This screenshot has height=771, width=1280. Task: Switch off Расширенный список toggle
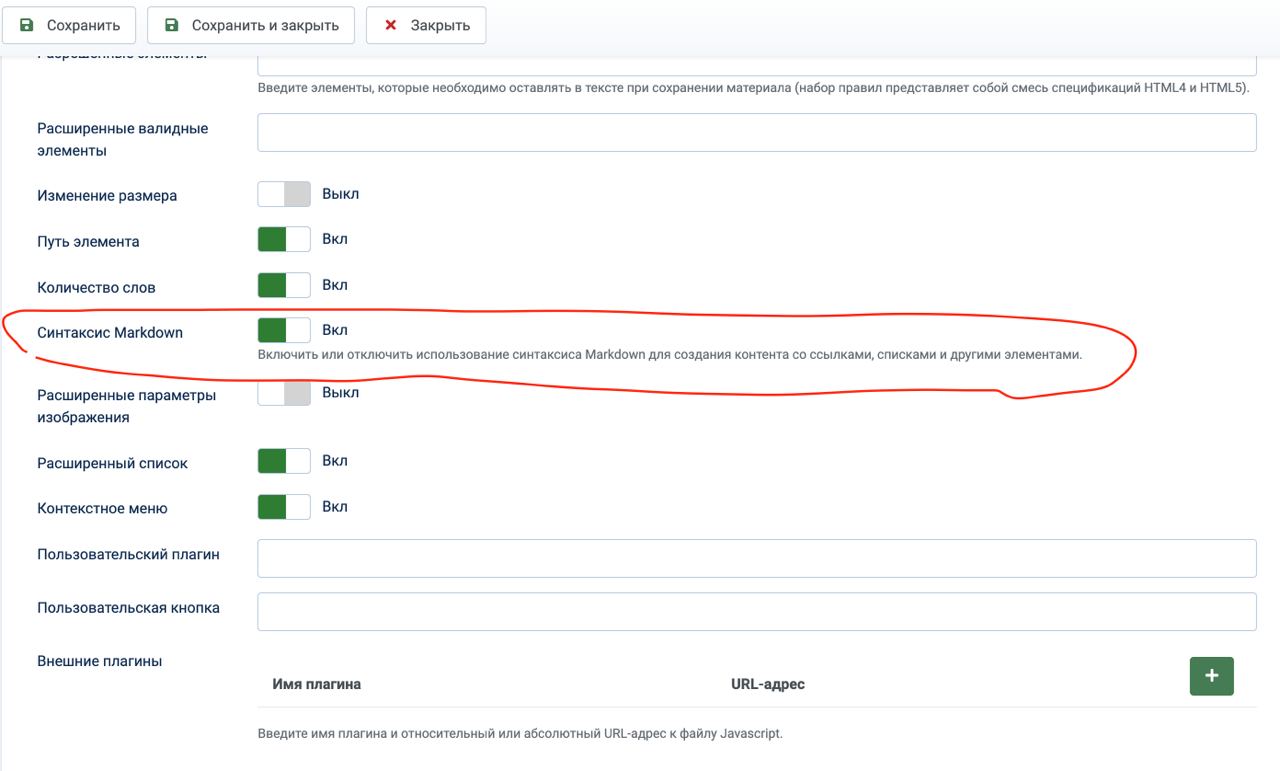[x=284, y=461]
